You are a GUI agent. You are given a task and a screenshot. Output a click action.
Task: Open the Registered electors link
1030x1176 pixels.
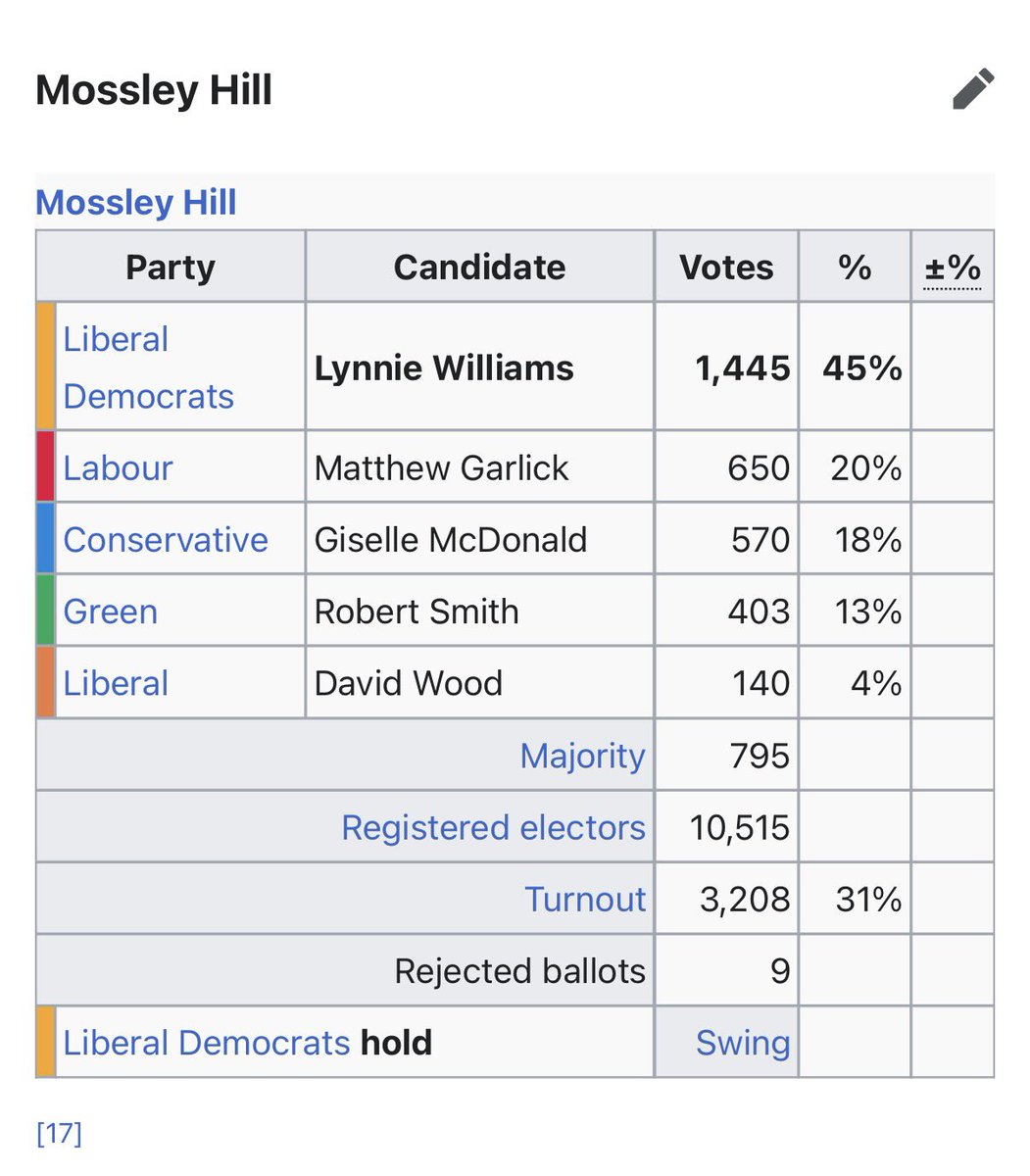[493, 827]
